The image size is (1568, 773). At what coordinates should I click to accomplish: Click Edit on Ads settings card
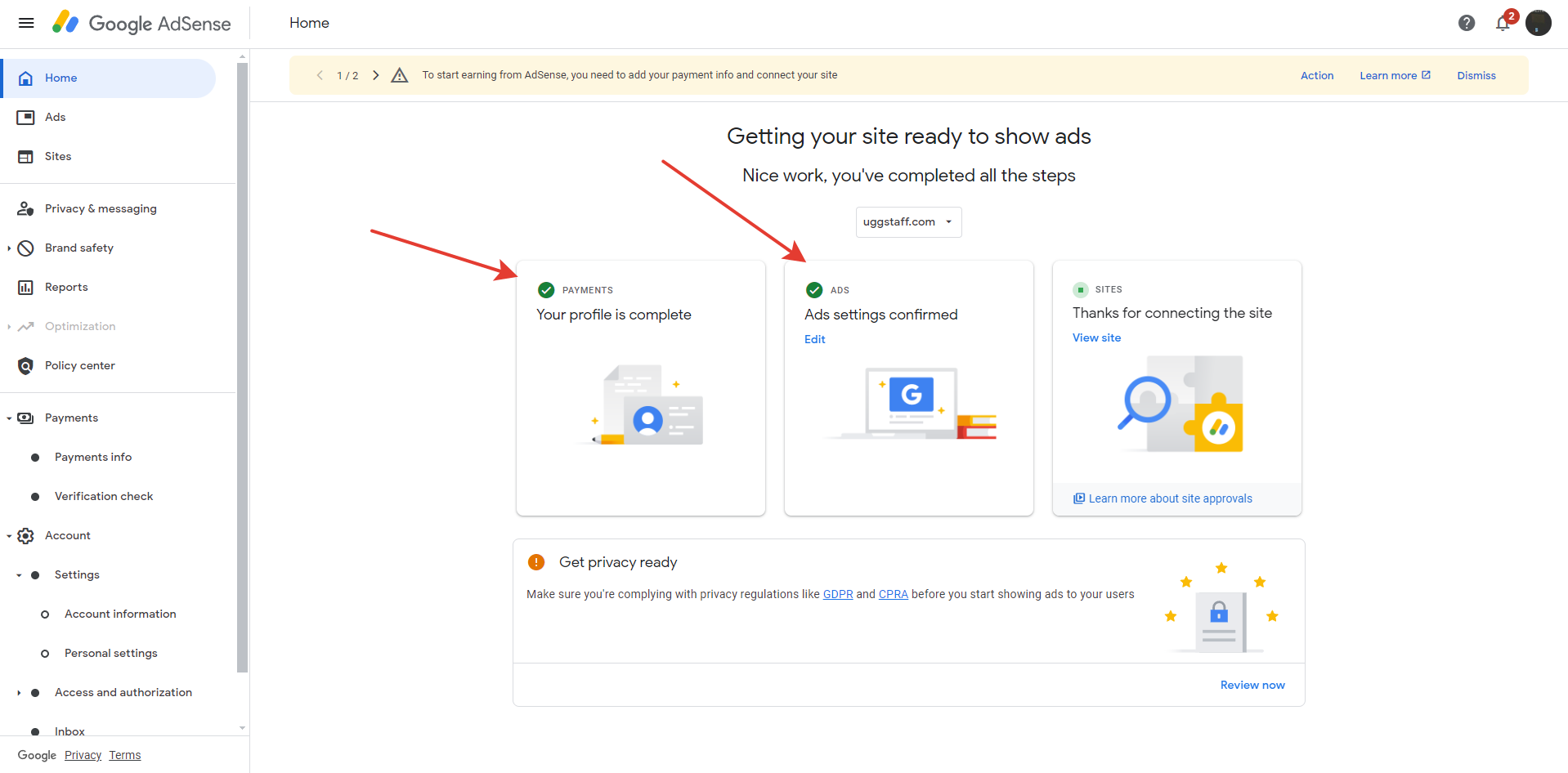814,339
